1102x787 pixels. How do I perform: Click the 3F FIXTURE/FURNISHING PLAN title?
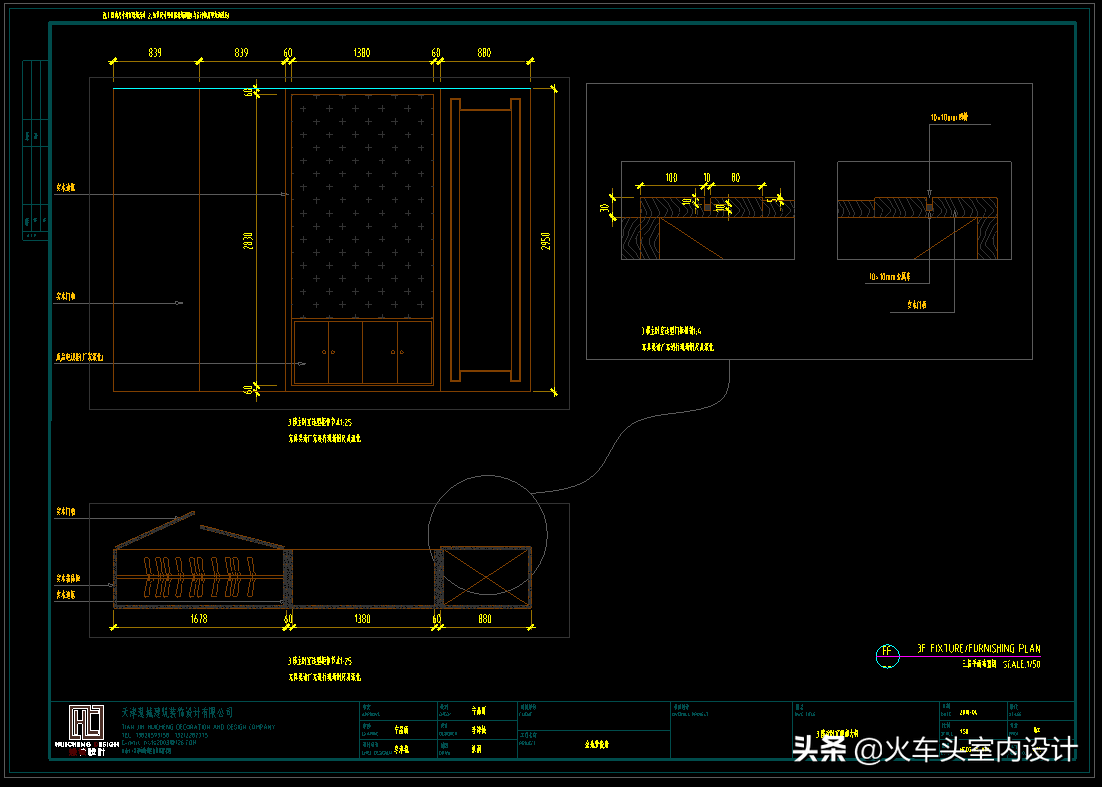pos(978,648)
